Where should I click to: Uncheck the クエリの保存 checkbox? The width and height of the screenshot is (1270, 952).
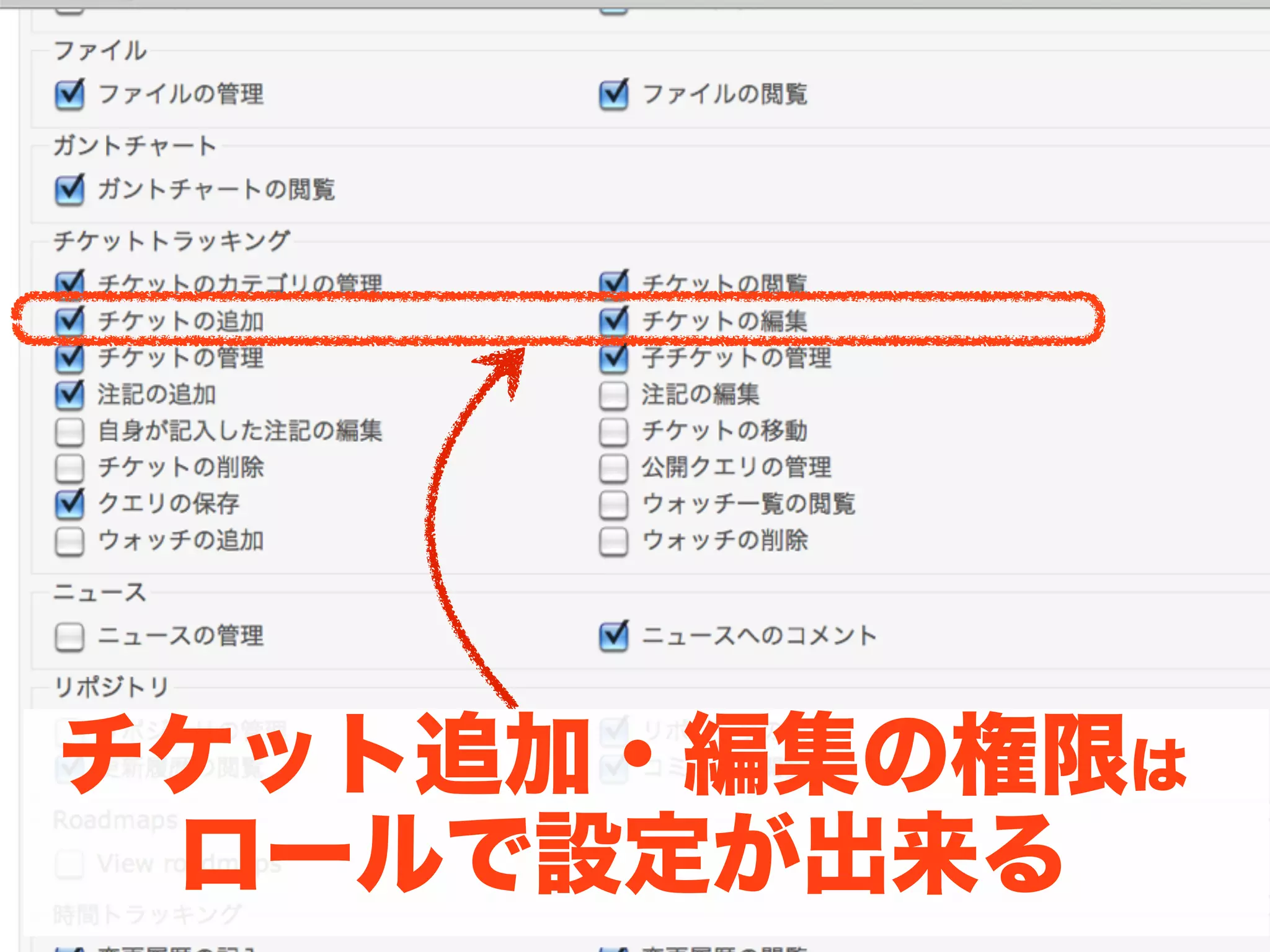pyautogui.click(x=69, y=504)
